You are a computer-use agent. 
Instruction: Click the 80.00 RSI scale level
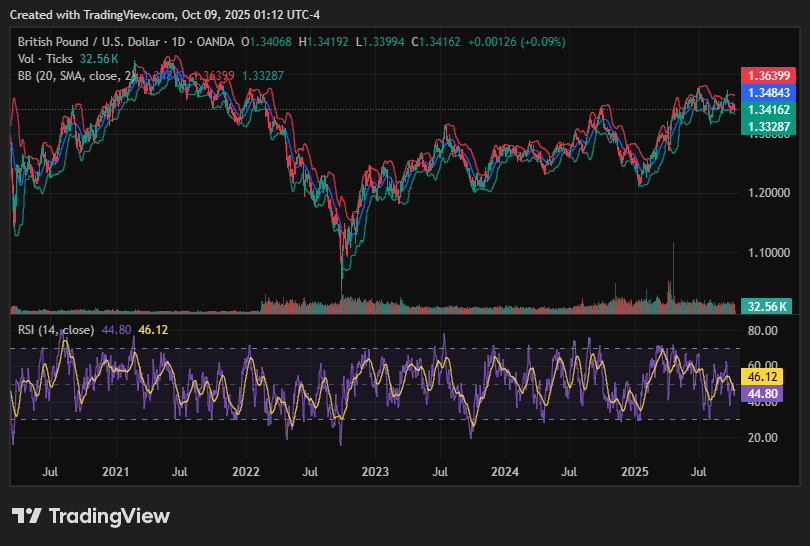pos(763,330)
